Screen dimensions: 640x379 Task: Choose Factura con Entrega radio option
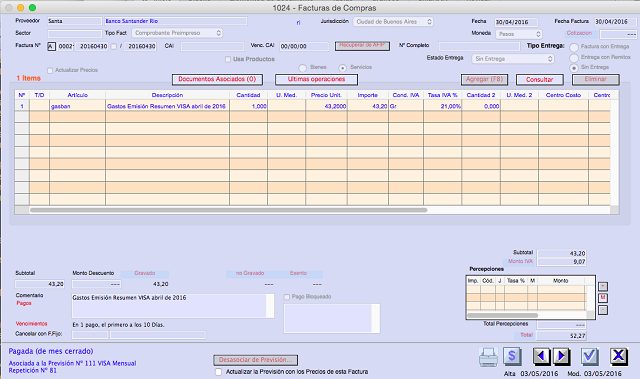click(574, 47)
